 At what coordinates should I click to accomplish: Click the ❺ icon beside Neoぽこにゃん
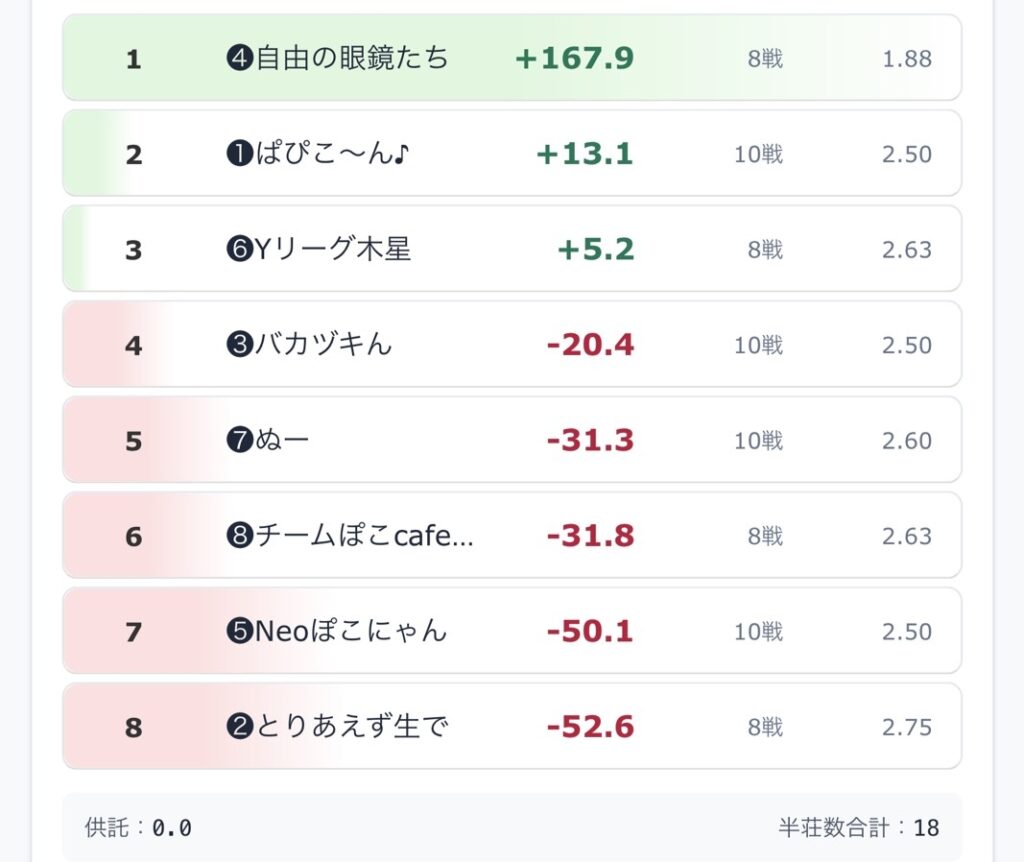pos(240,631)
